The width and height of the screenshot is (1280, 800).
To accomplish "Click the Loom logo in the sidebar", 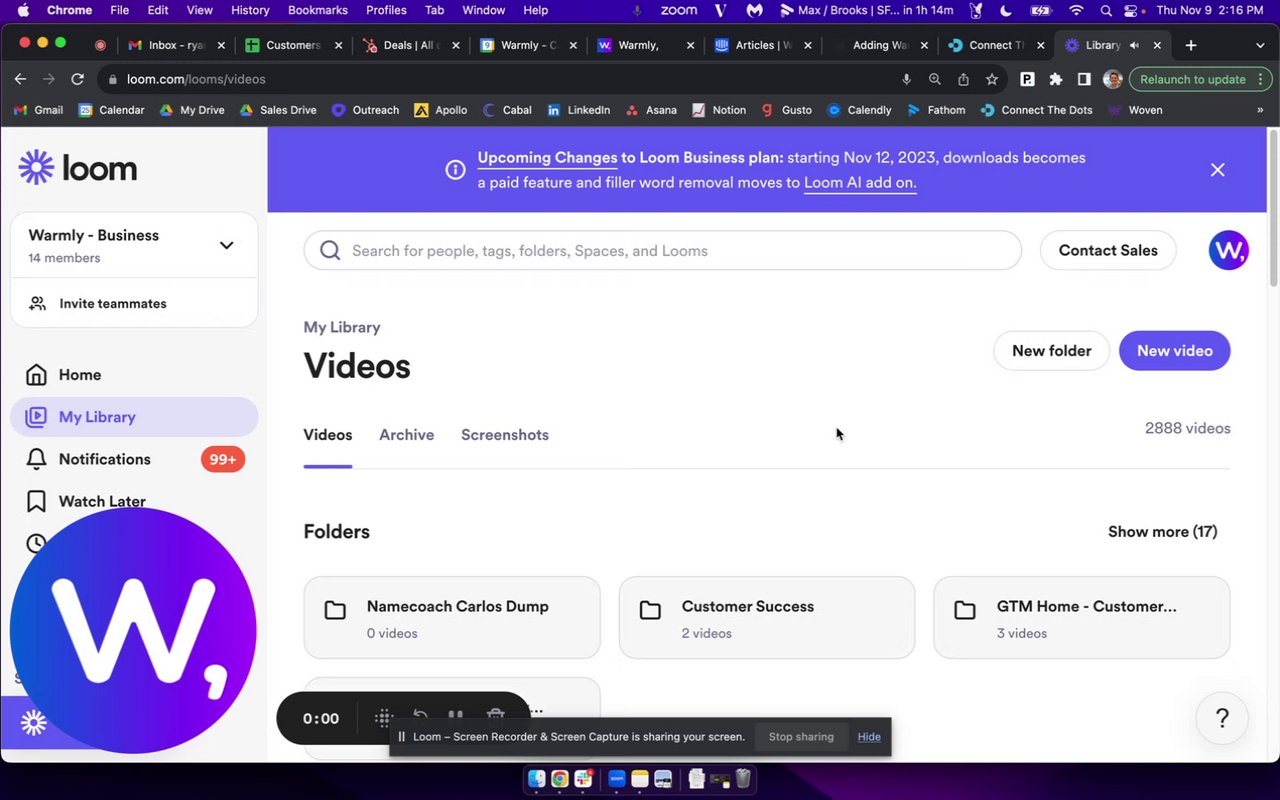I will [78, 168].
